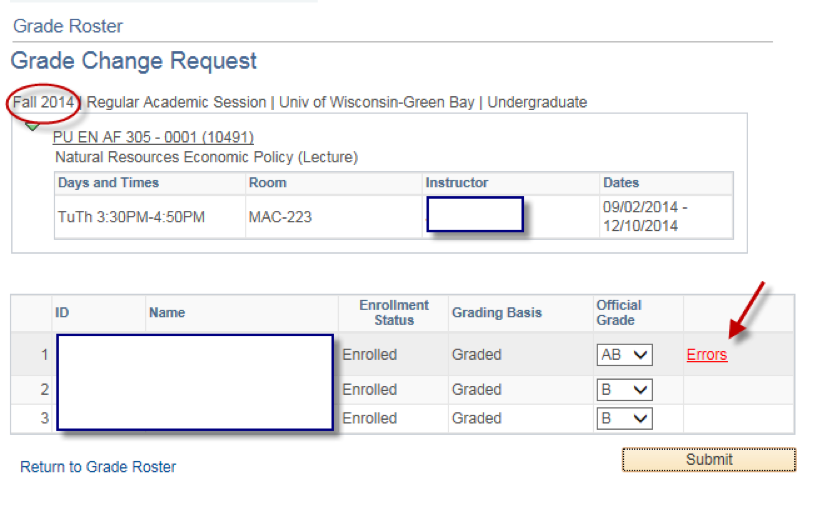Click the Grading Basis column header
828x511 pixels.
click(x=497, y=313)
